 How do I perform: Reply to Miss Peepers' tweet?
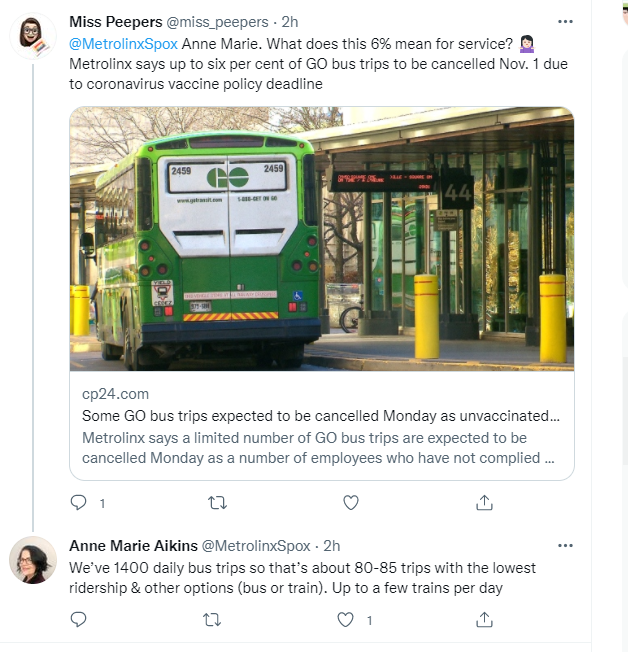pyautogui.click(x=79, y=502)
